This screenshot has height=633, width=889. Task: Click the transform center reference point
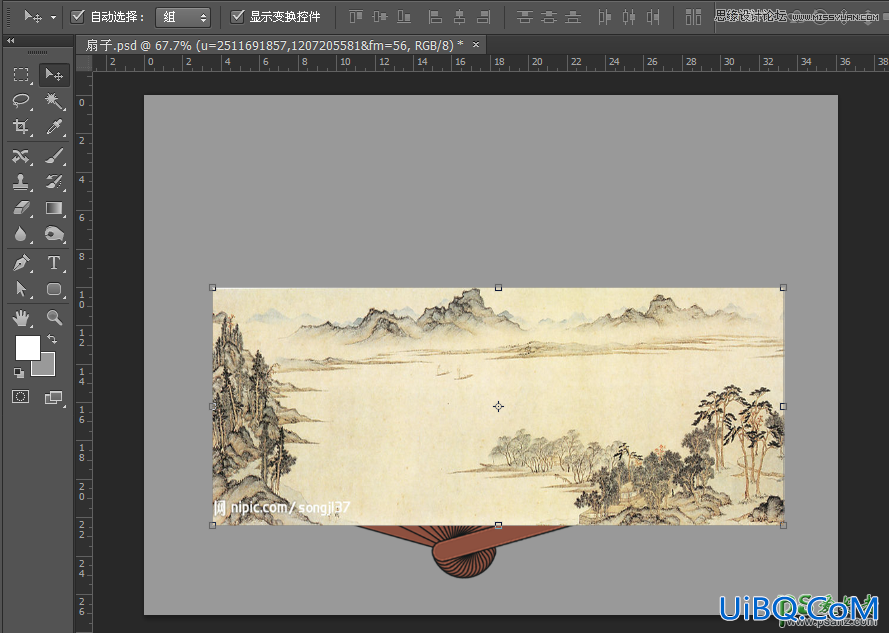(498, 406)
